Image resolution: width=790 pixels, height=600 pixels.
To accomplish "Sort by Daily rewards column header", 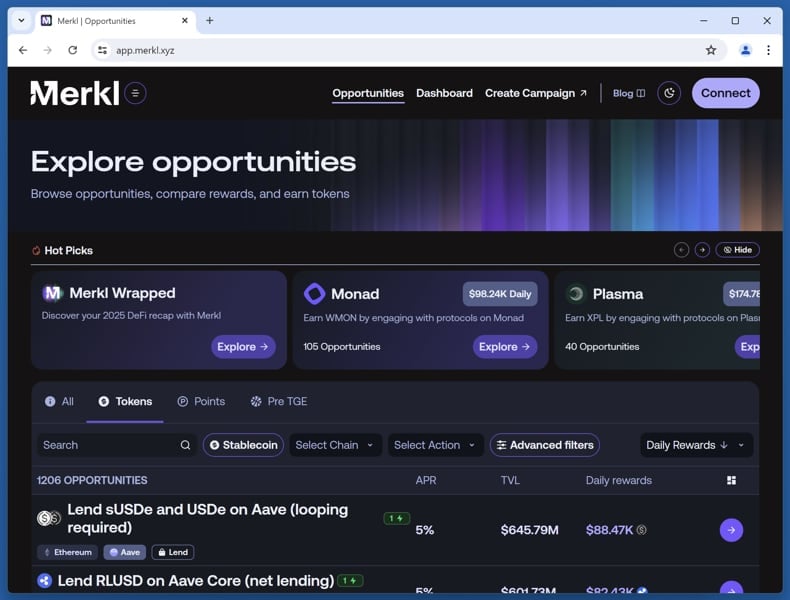I will [619, 480].
